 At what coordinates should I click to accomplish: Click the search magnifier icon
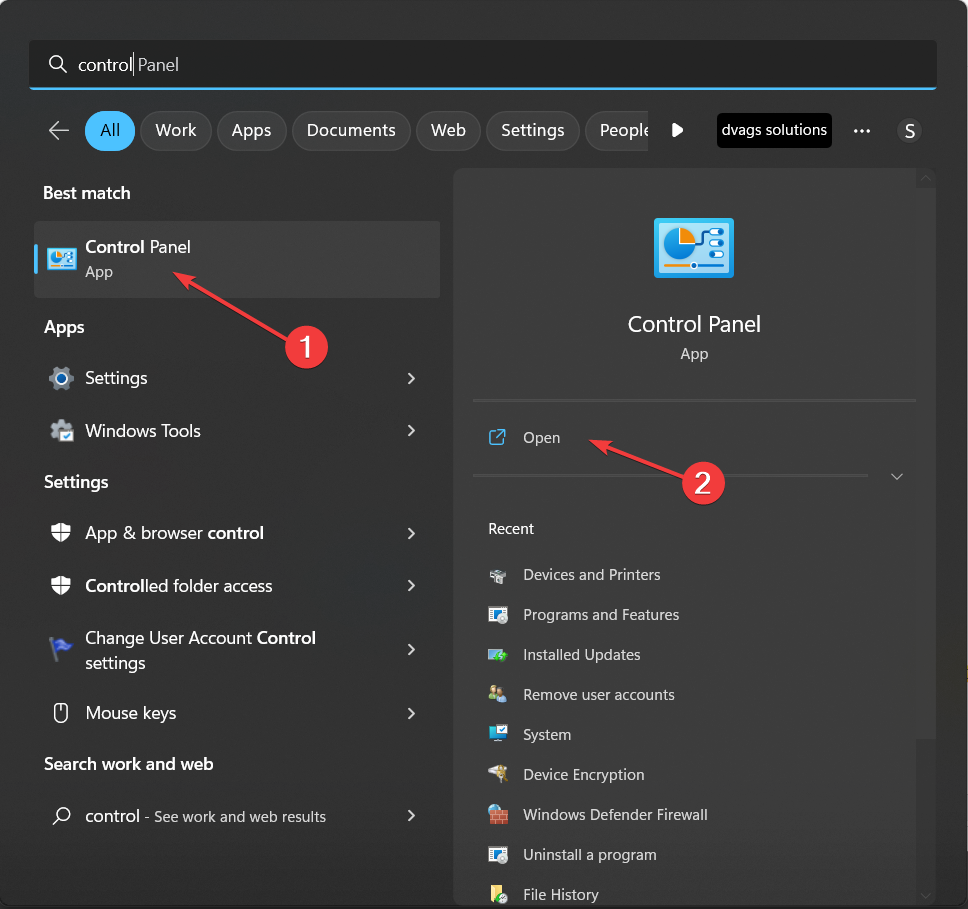click(57, 64)
